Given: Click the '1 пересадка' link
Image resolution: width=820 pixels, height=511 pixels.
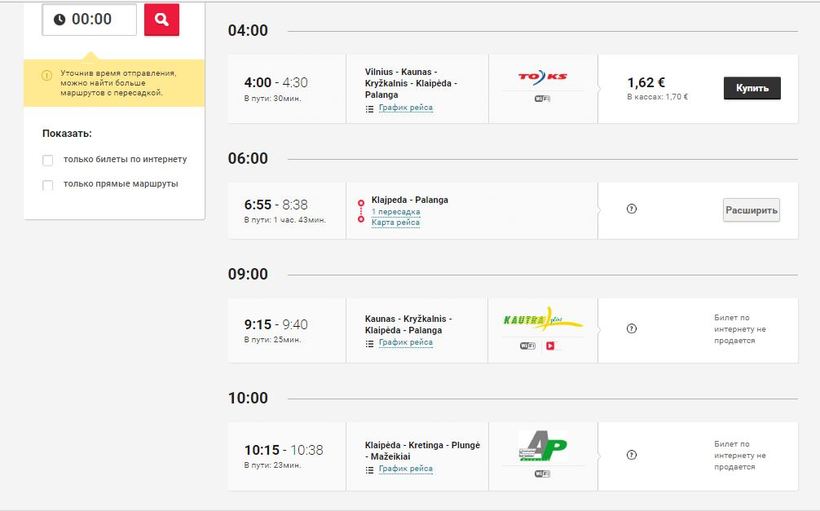Looking at the screenshot, I should click(395, 212).
